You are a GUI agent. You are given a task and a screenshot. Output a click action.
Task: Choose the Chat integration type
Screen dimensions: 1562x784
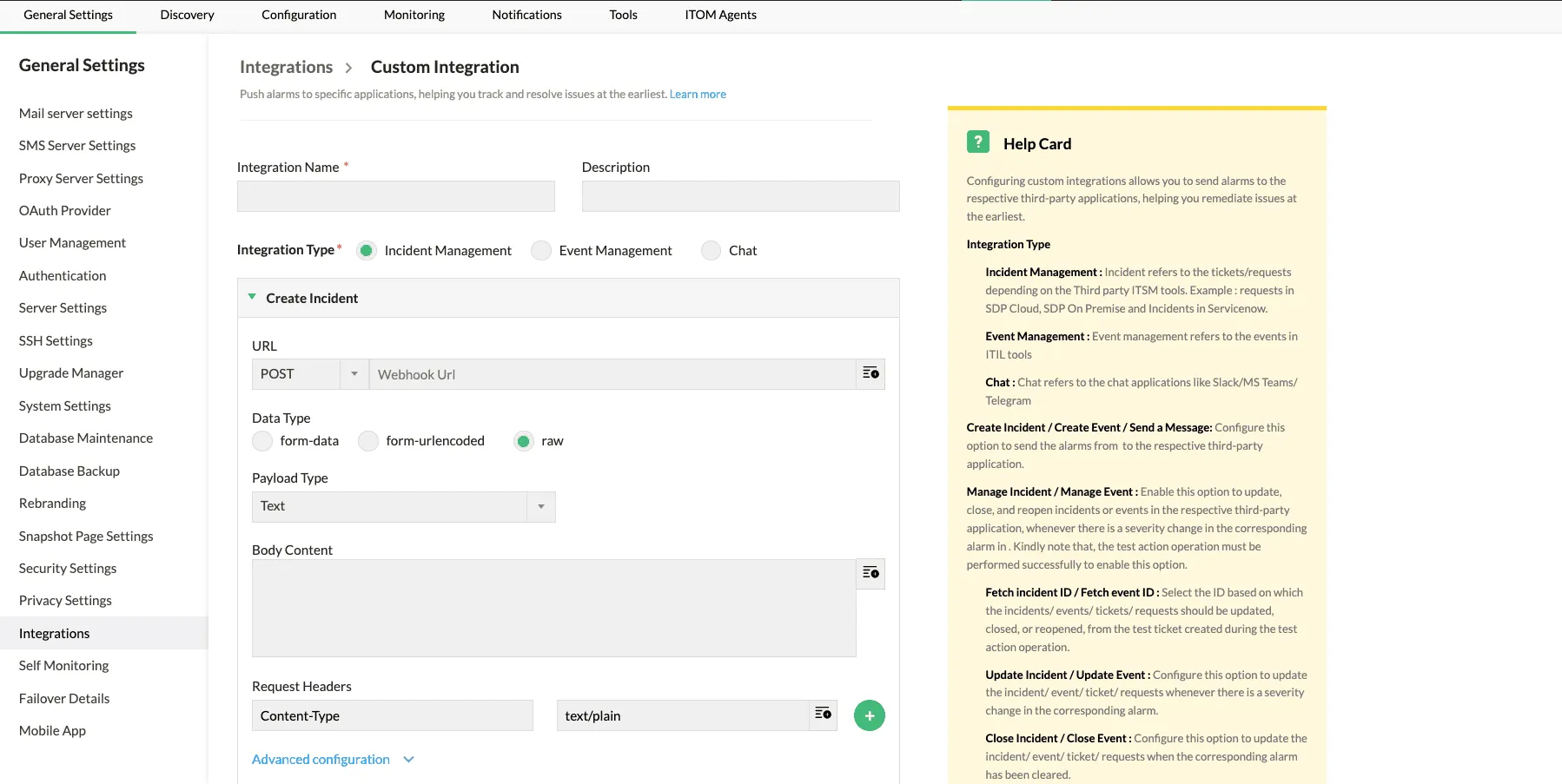[711, 251]
